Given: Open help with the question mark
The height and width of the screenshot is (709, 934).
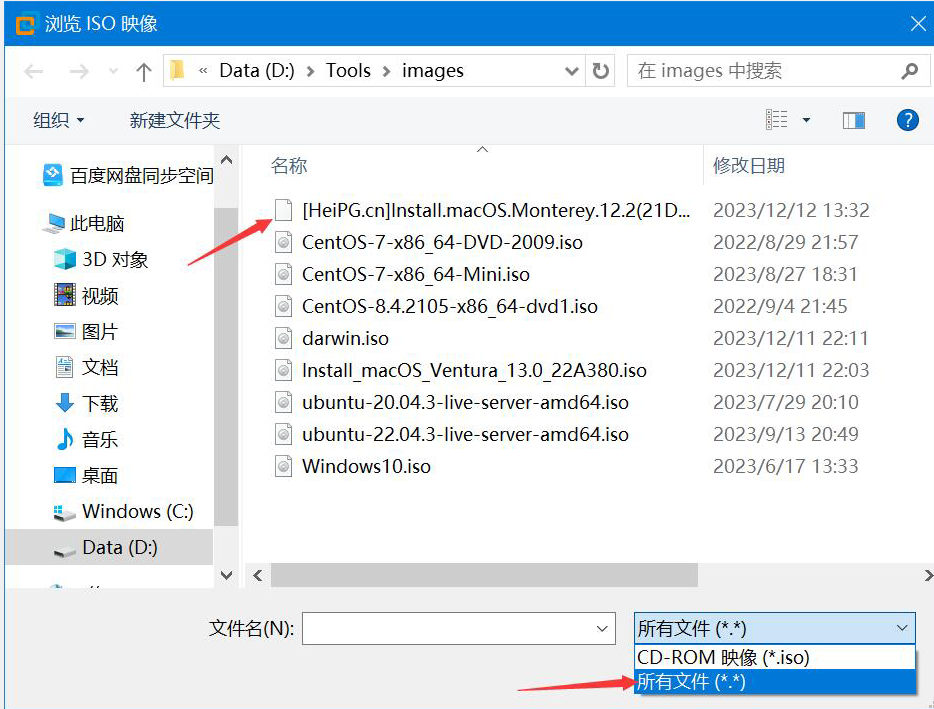Looking at the screenshot, I should [x=907, y=120].
